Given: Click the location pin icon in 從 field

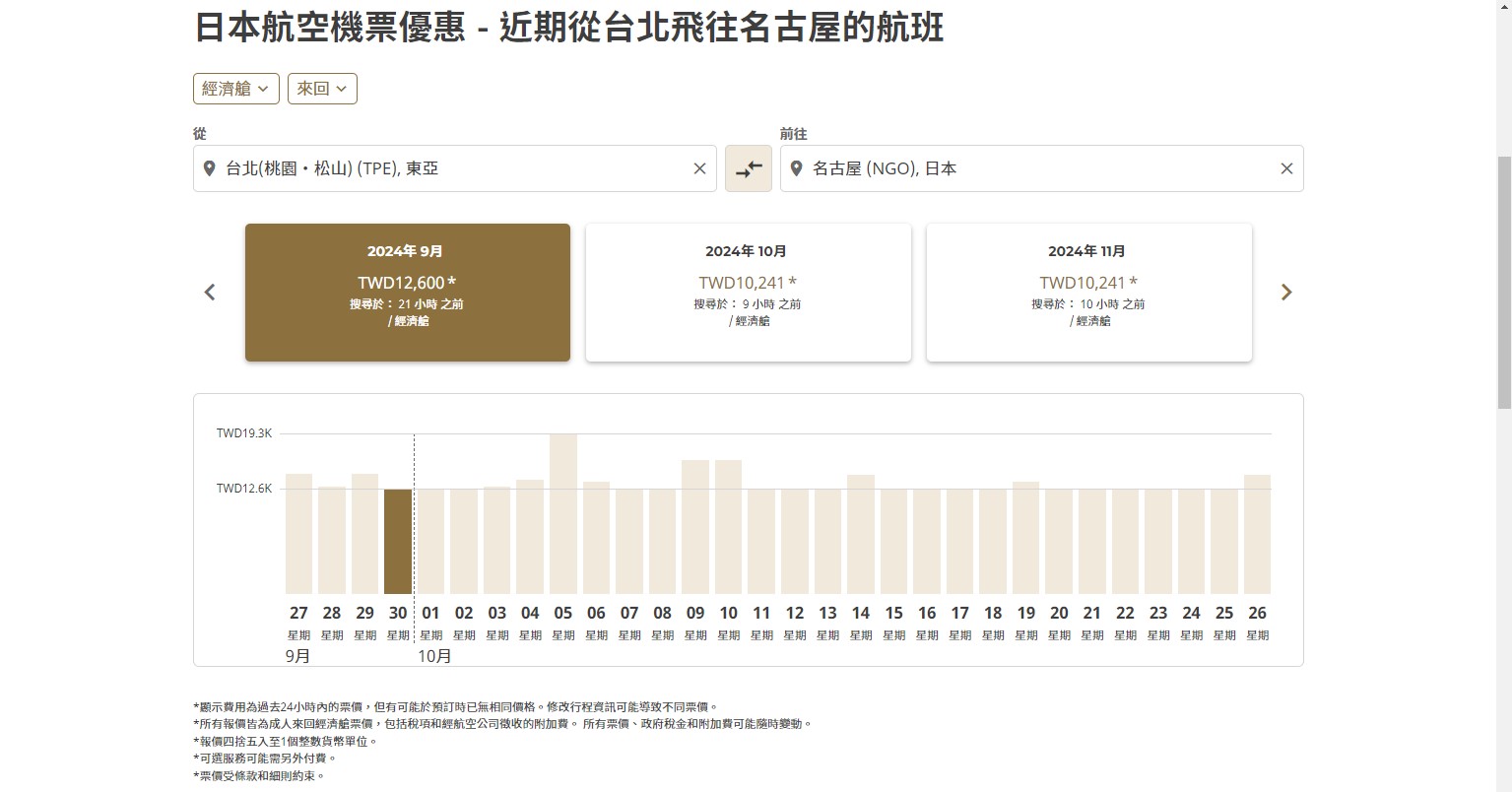Looking at the screenshot, I should pos(209,167).
